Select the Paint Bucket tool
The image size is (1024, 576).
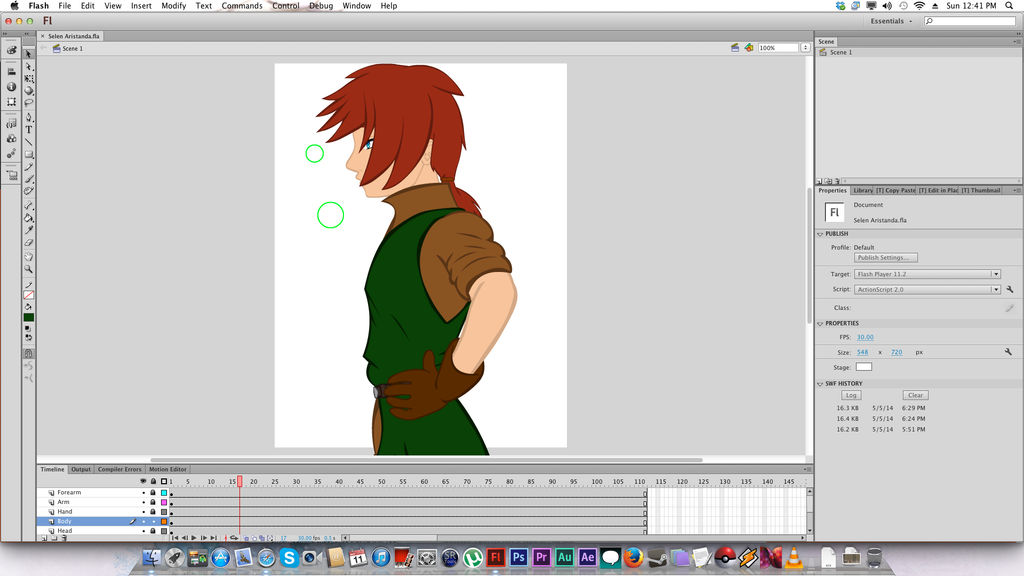[x=29, y=217]
